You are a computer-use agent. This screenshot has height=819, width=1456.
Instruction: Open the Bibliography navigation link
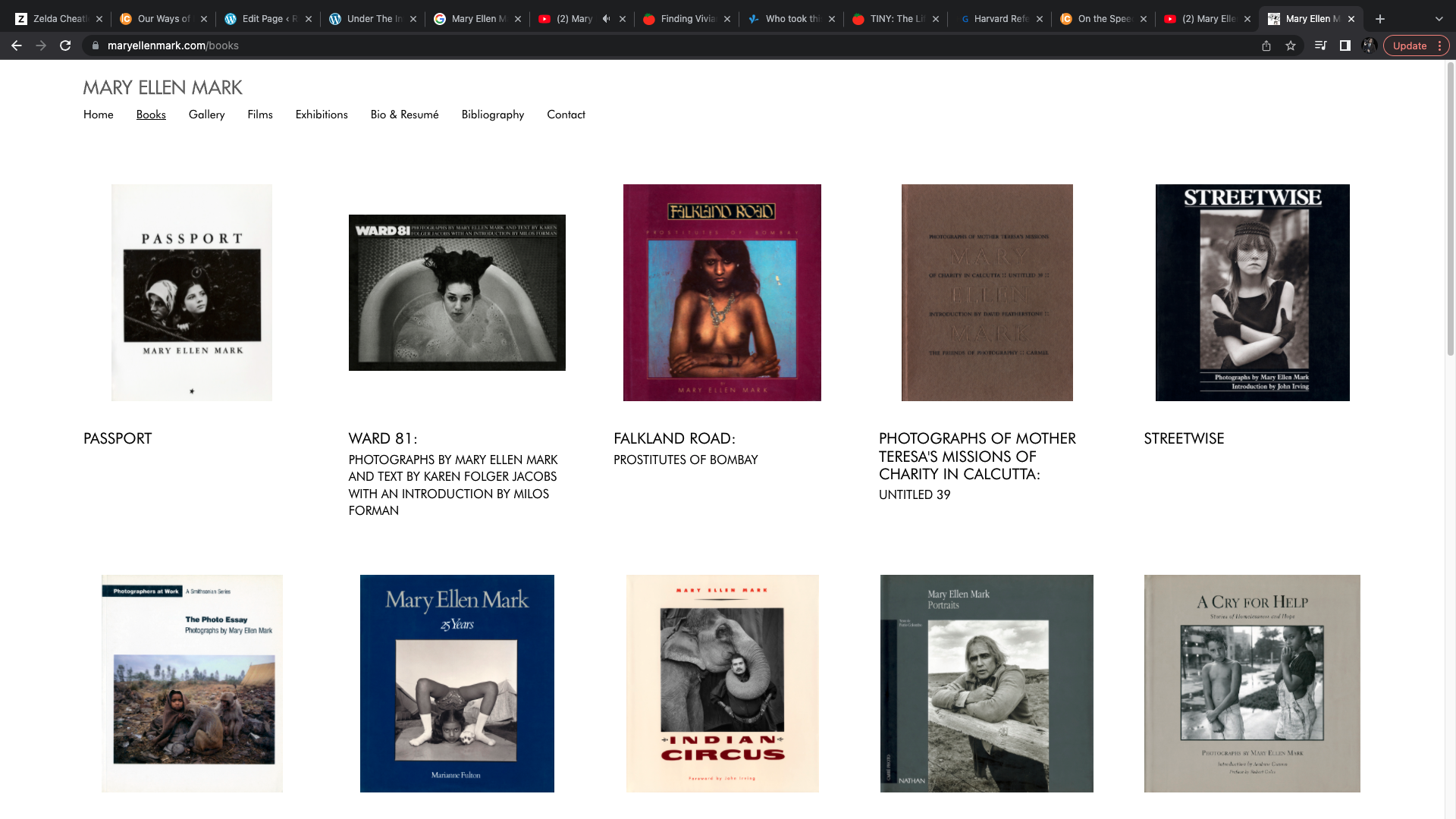493,115
